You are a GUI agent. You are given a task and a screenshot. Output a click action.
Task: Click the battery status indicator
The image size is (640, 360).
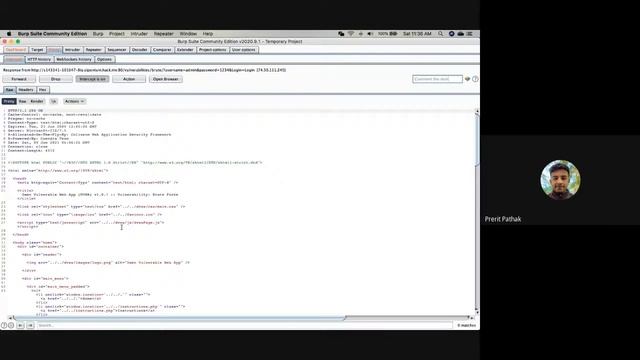(x=387, y=34)
